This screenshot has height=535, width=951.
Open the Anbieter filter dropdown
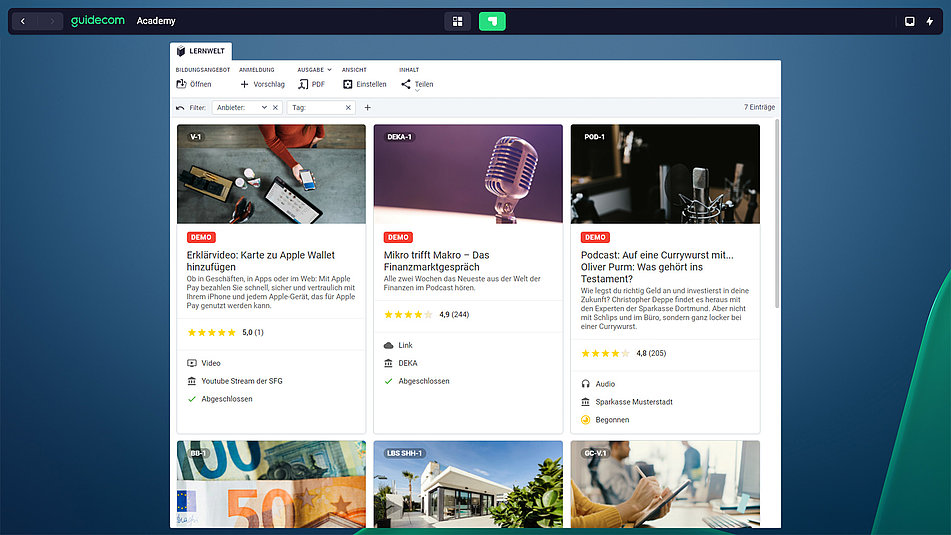coord(264,107)
